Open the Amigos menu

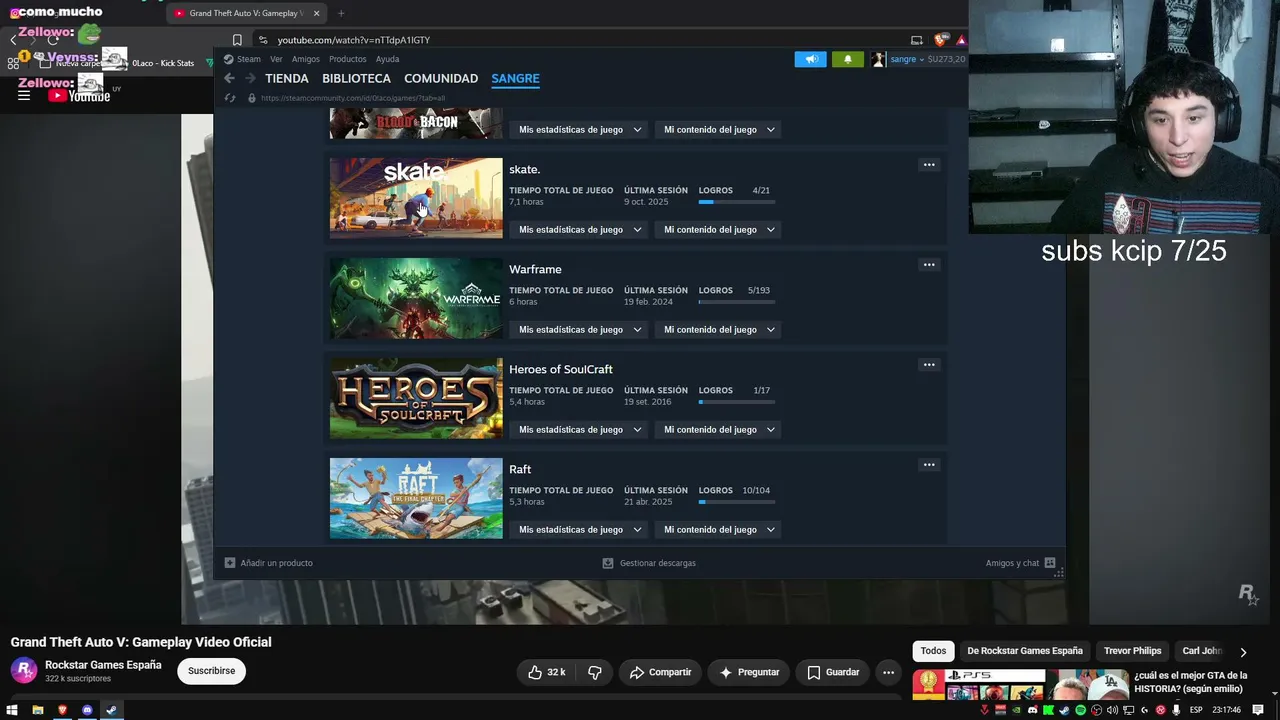click(306, 59)
